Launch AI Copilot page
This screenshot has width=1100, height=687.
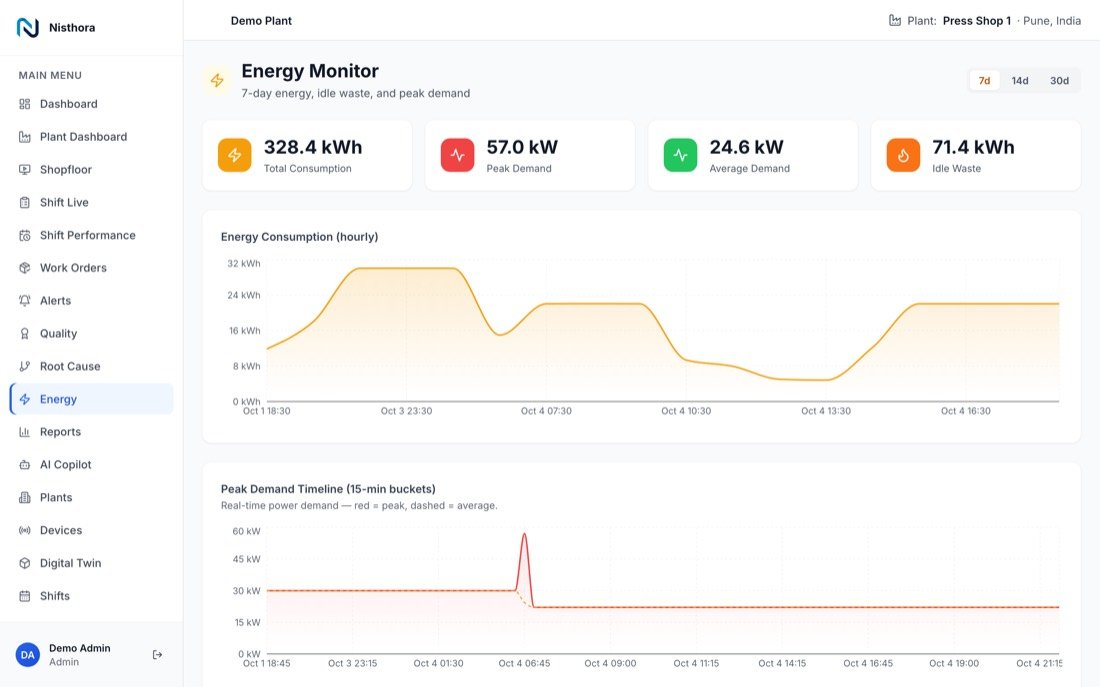[92, 465]
